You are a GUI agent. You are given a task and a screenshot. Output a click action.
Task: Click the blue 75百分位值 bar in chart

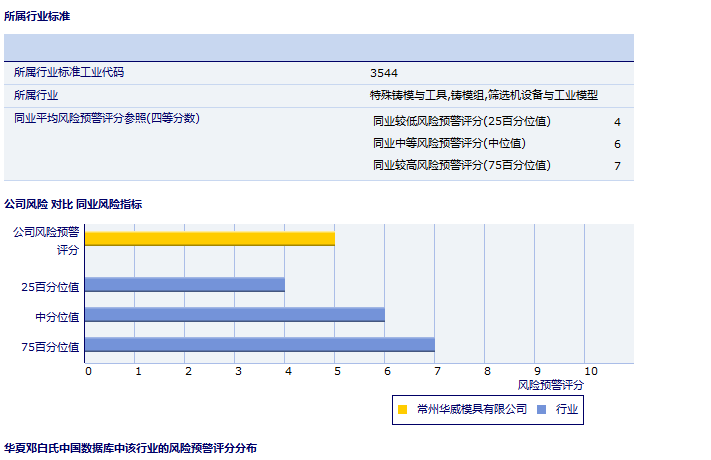click(x=259, y=345)
